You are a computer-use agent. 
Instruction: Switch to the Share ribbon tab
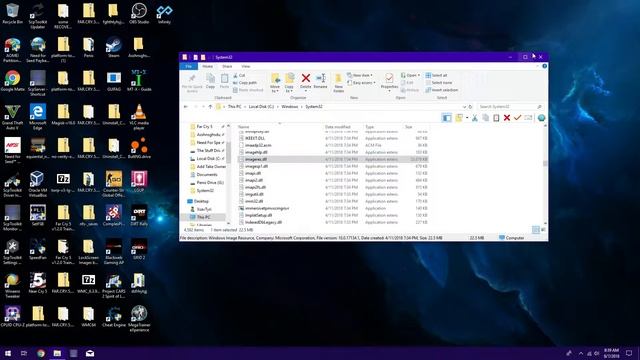click(x=227, y=66)
